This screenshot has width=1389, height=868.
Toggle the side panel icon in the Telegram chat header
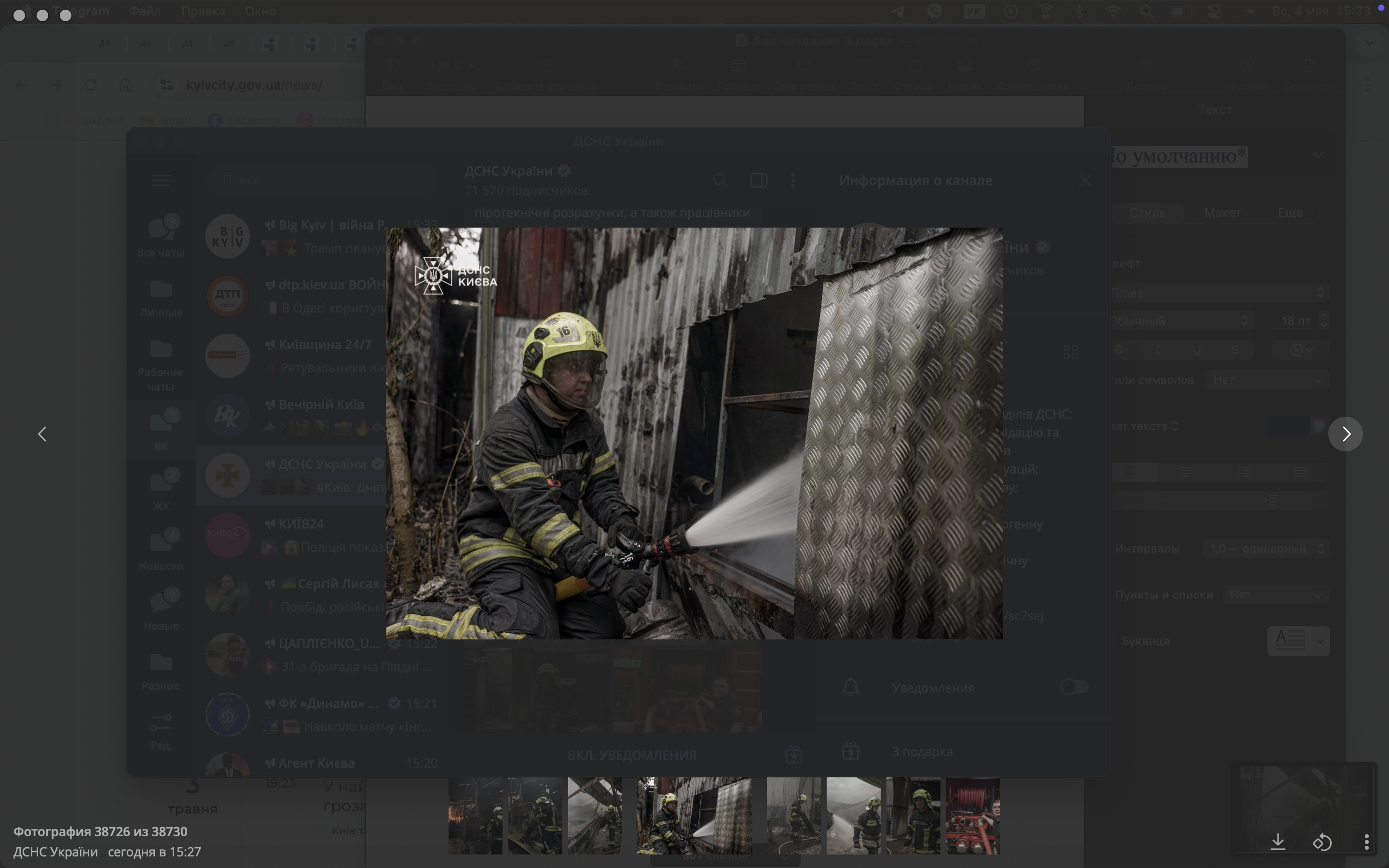pos(759,180)
